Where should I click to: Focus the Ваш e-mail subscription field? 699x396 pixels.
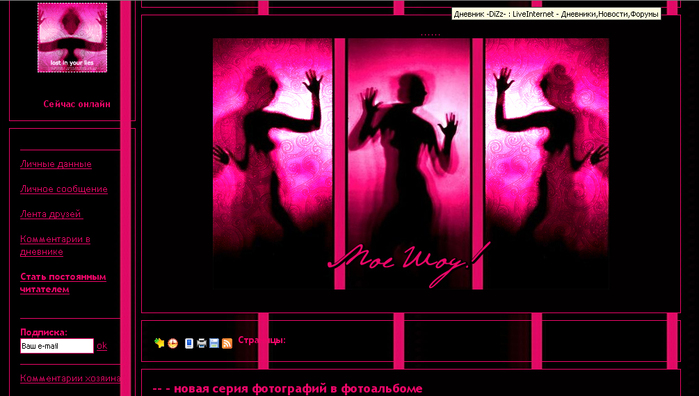coord(57,346)
